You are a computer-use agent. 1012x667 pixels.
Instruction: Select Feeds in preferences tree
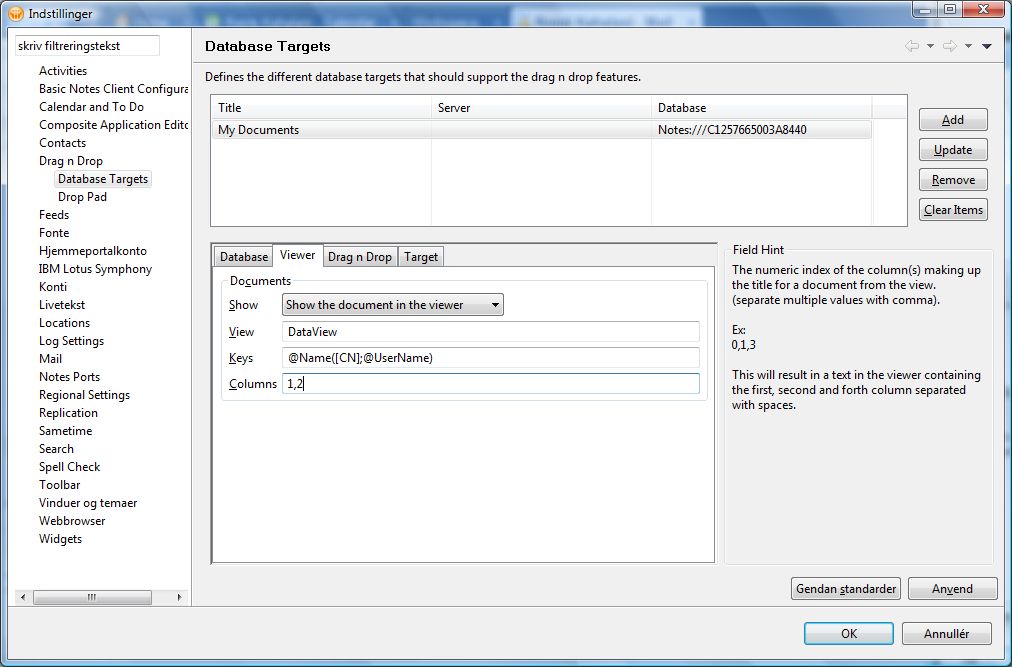tap(54, 214)
